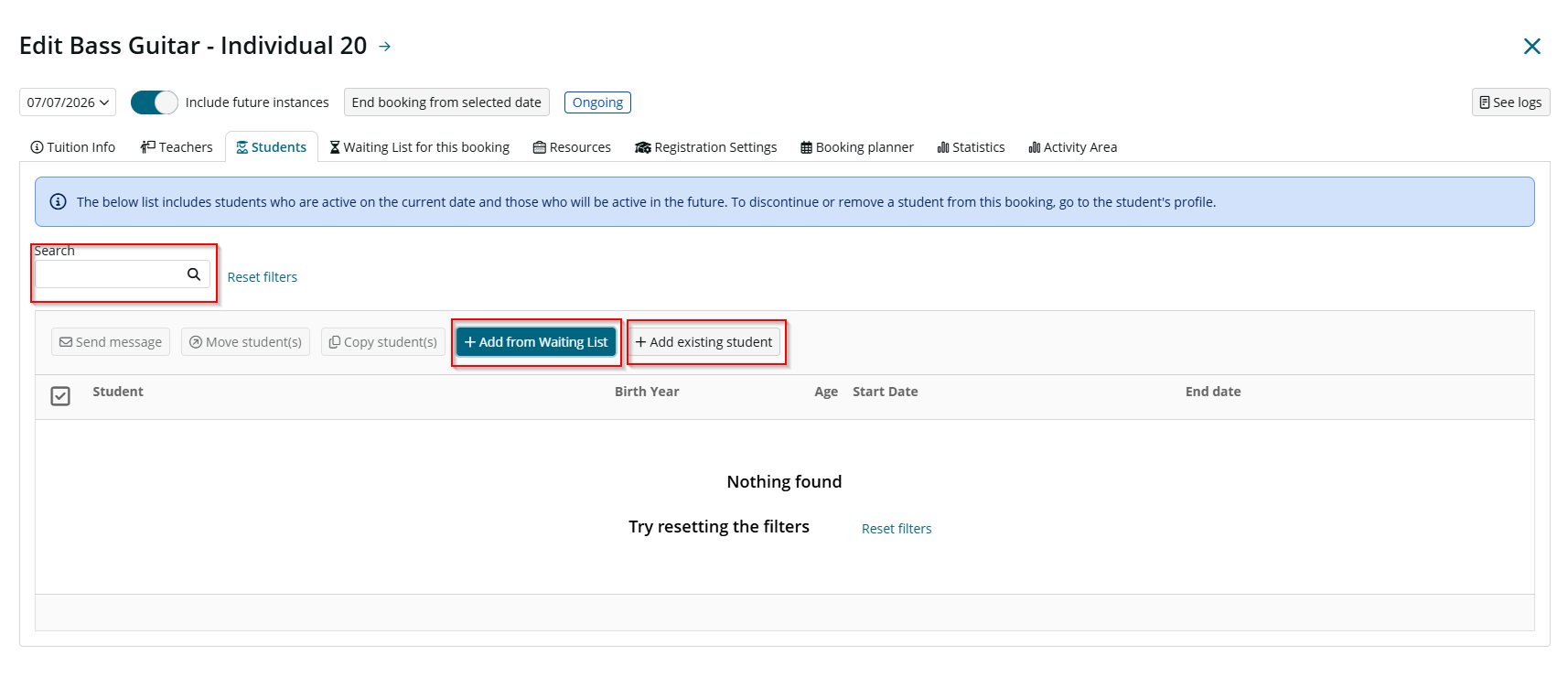1568x688 pixels.
Task: Open Waiting List for this booking tab
Action: [420, 147]
